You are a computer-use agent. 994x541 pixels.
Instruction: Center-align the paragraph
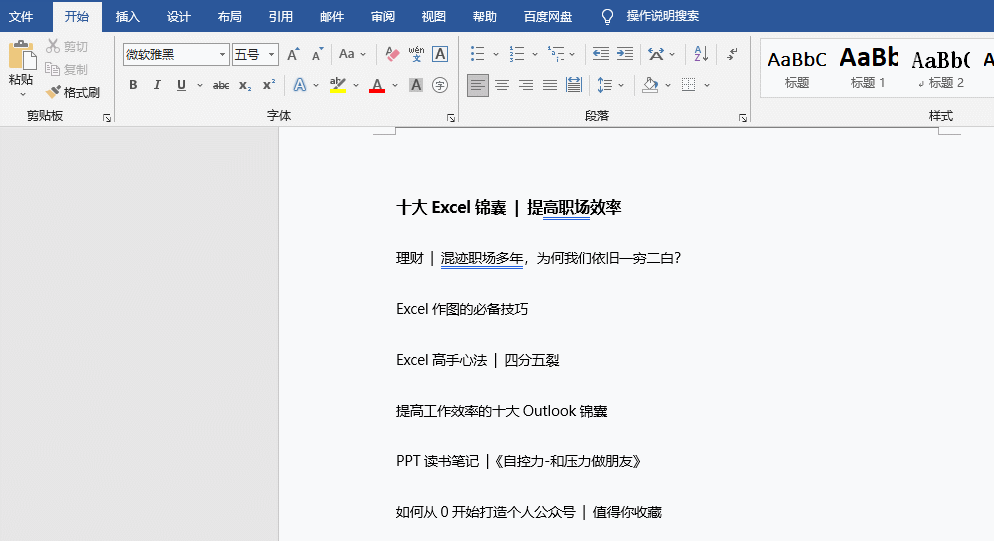click(x=502, y=85)
